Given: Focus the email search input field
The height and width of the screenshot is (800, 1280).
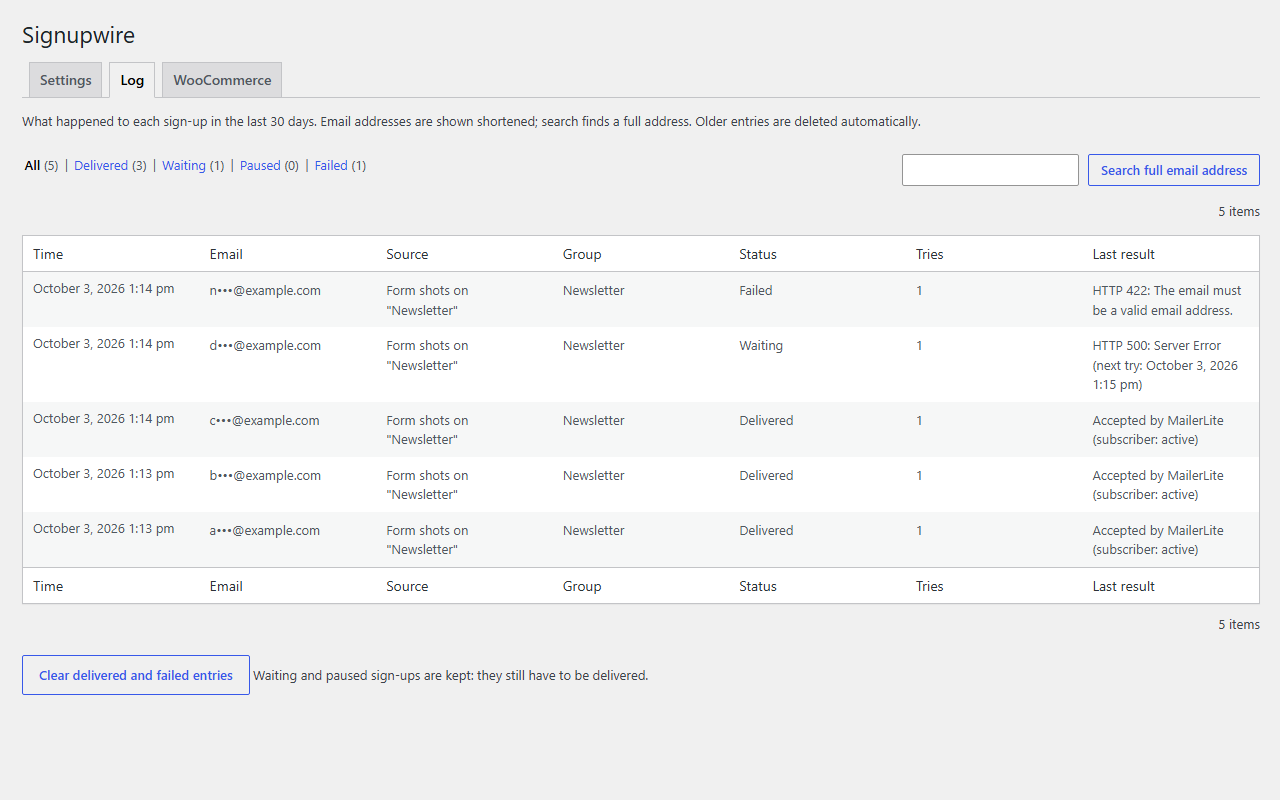Looking at the screenshot, I should coord(990,170).
